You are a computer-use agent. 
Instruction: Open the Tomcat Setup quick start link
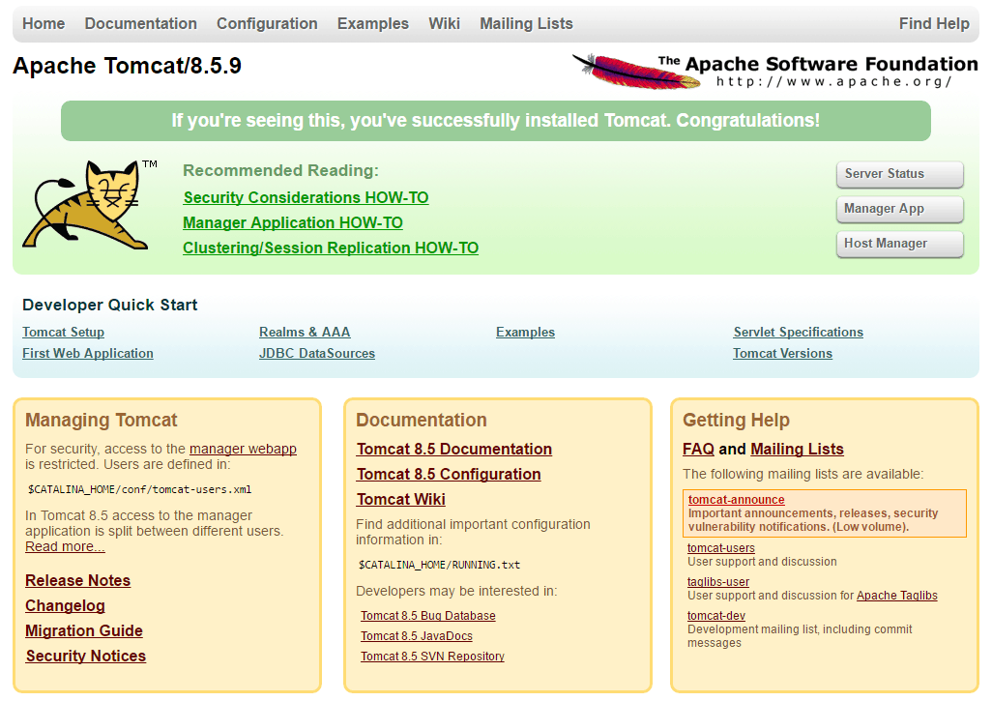point(63,332)
